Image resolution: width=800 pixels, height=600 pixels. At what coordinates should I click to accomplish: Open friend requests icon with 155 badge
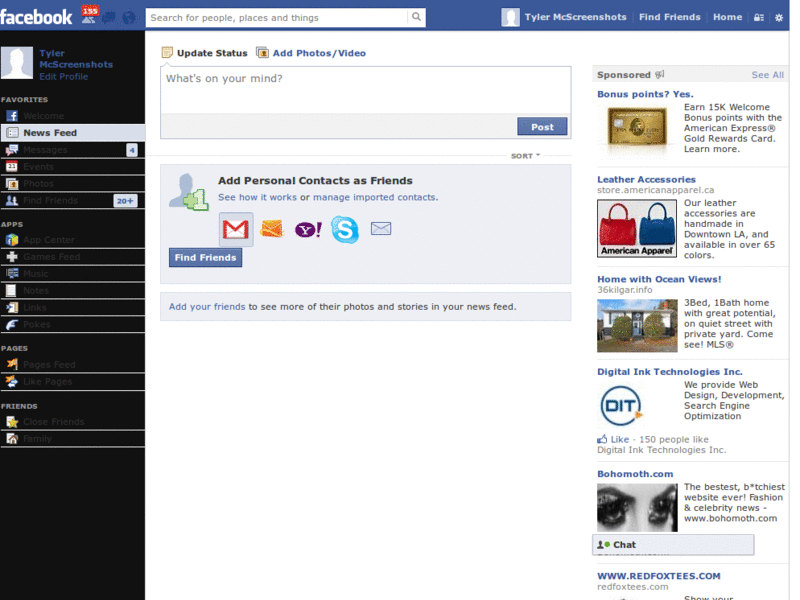(89, 15)
